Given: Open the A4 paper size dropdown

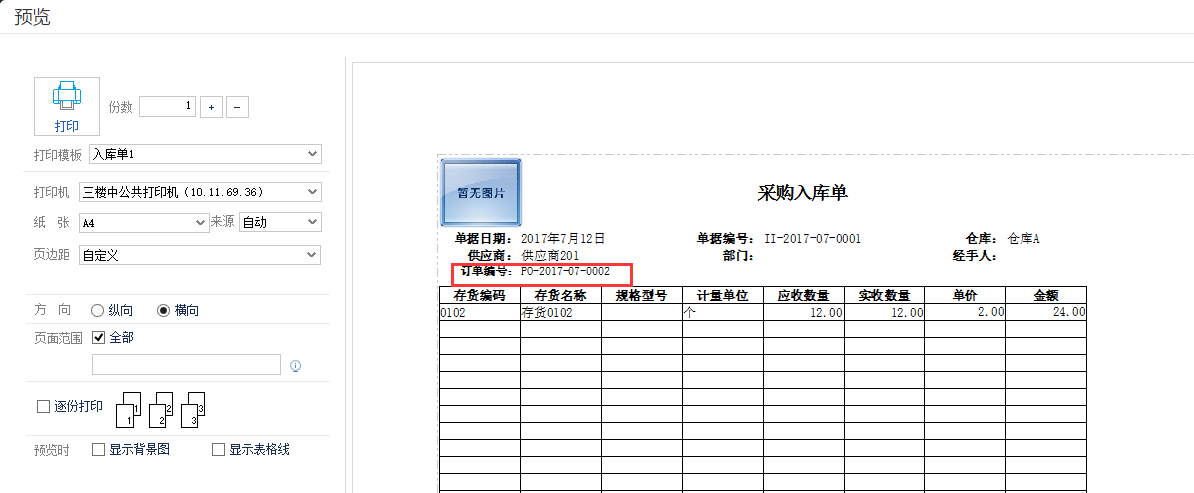Looking at the screenshot, I should click(x=143, y=222).
